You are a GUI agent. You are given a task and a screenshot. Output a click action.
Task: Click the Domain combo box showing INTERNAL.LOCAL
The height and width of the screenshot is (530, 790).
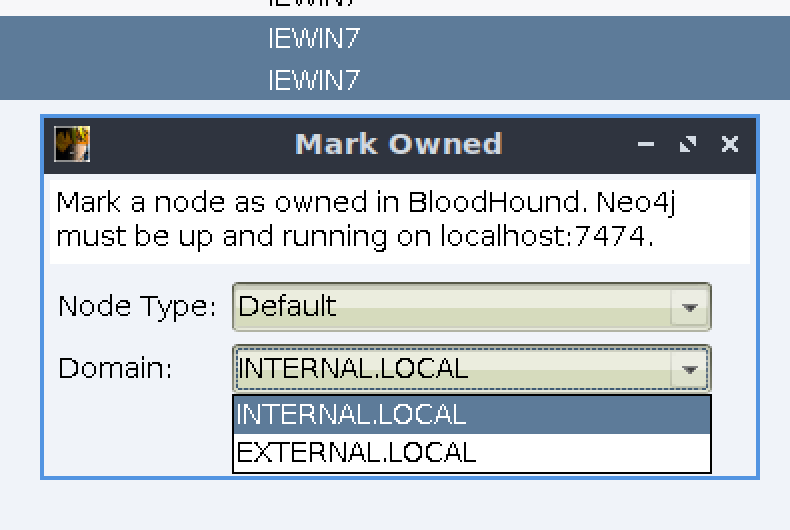coord(472,369)
